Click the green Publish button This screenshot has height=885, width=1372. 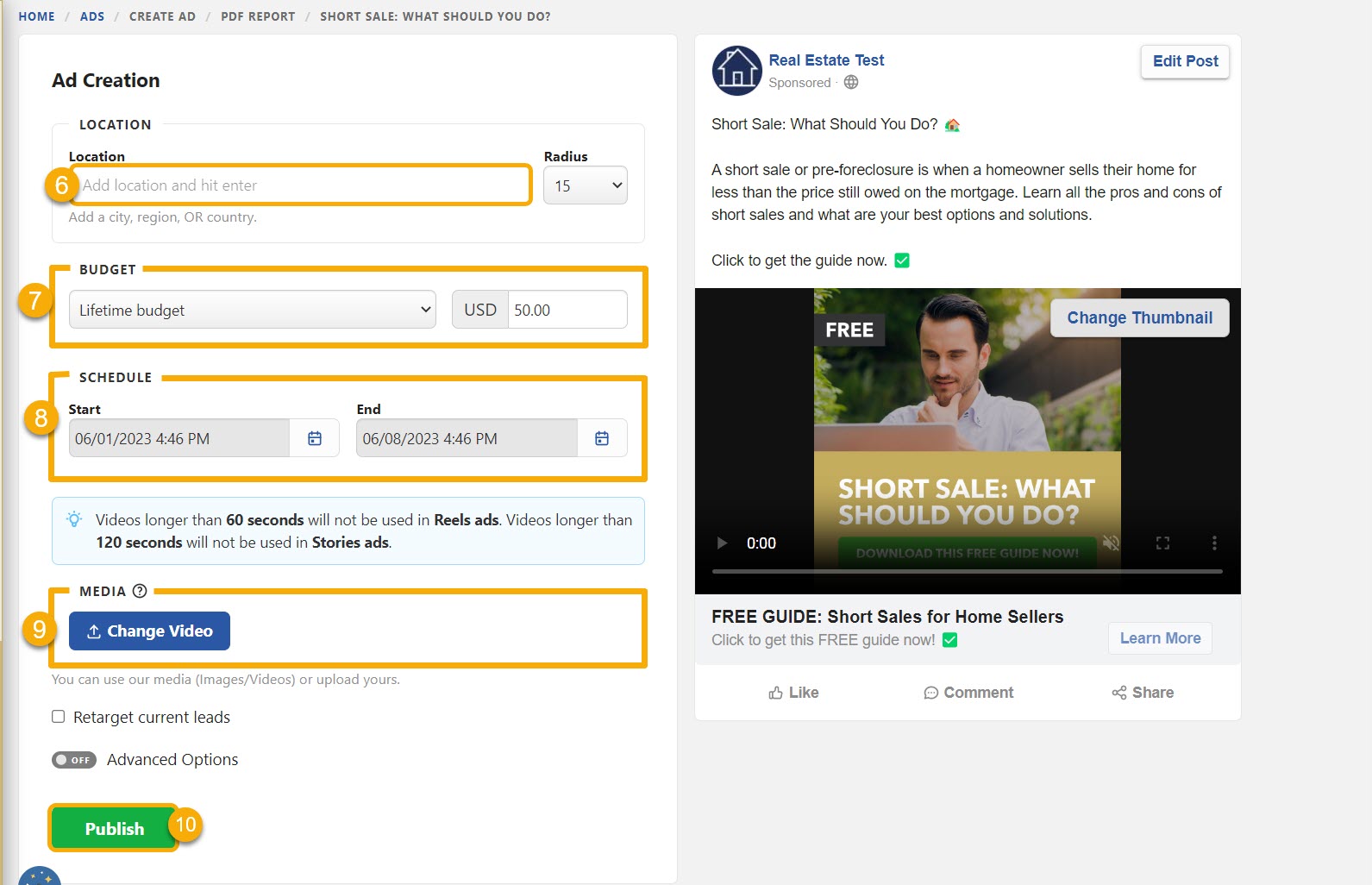tap(114, 828)
